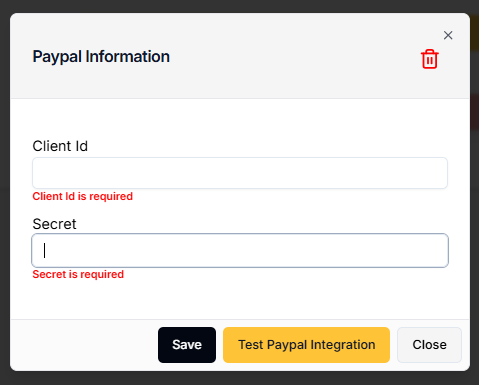Focus the Secret input field
The image size is (479, 385).
[240, 251]
